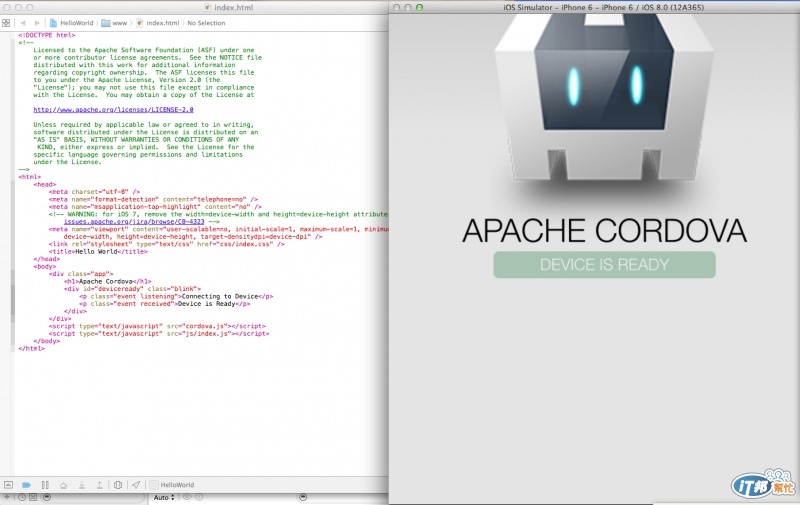The image size is (800, 505).
Task: Click the meta charset utf-8 line
Action: 94,192
